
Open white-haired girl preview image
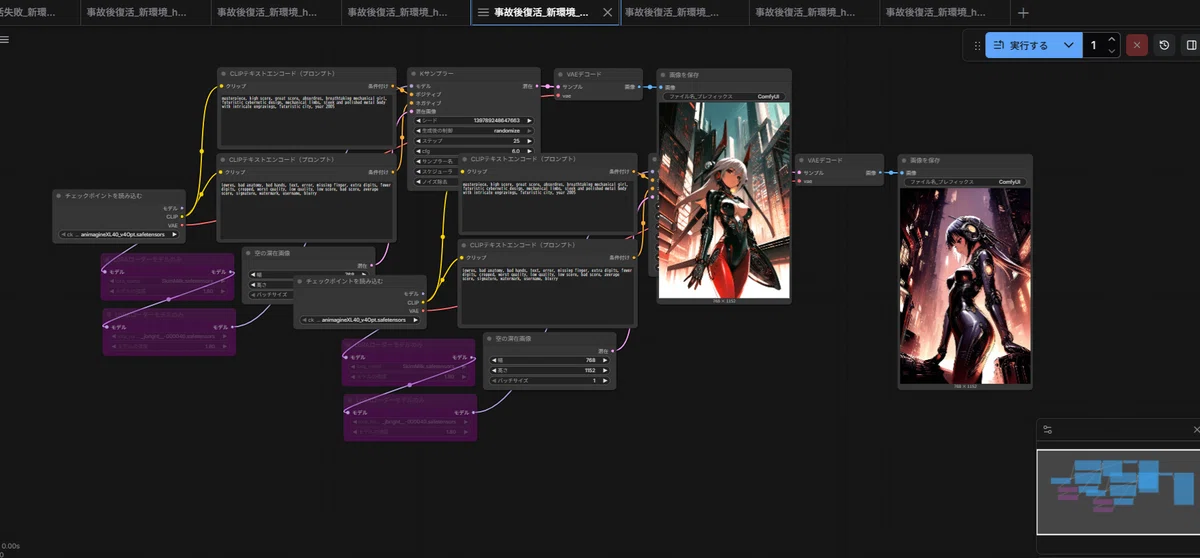pos(725,200)
